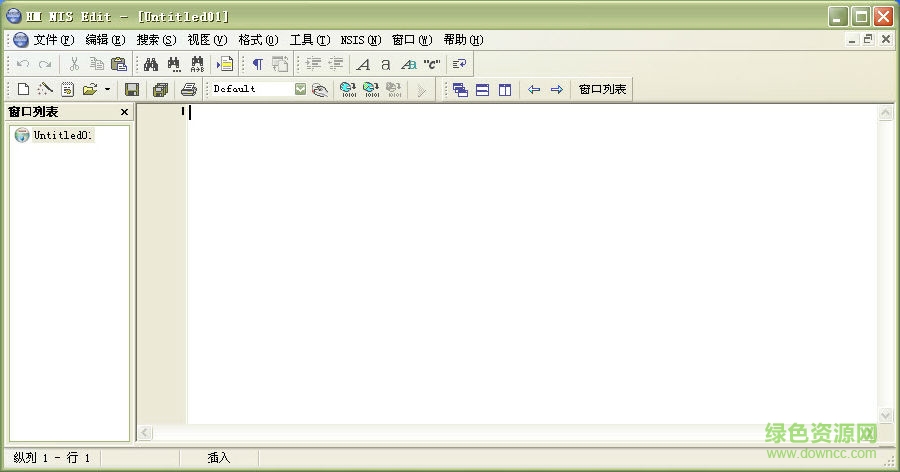Click the indent lines icon
Image resolution: width=900 pixels, height=472 pixels.
pyautogui.click(x=313, y=64)
